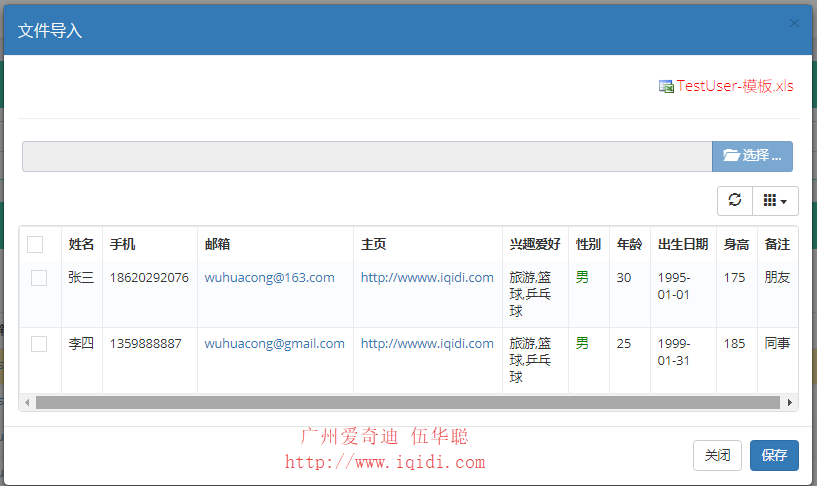This screenshot has height=486, width=817.
Task: Check the row checkbox for 李四
Action: (x=39, y=344)
